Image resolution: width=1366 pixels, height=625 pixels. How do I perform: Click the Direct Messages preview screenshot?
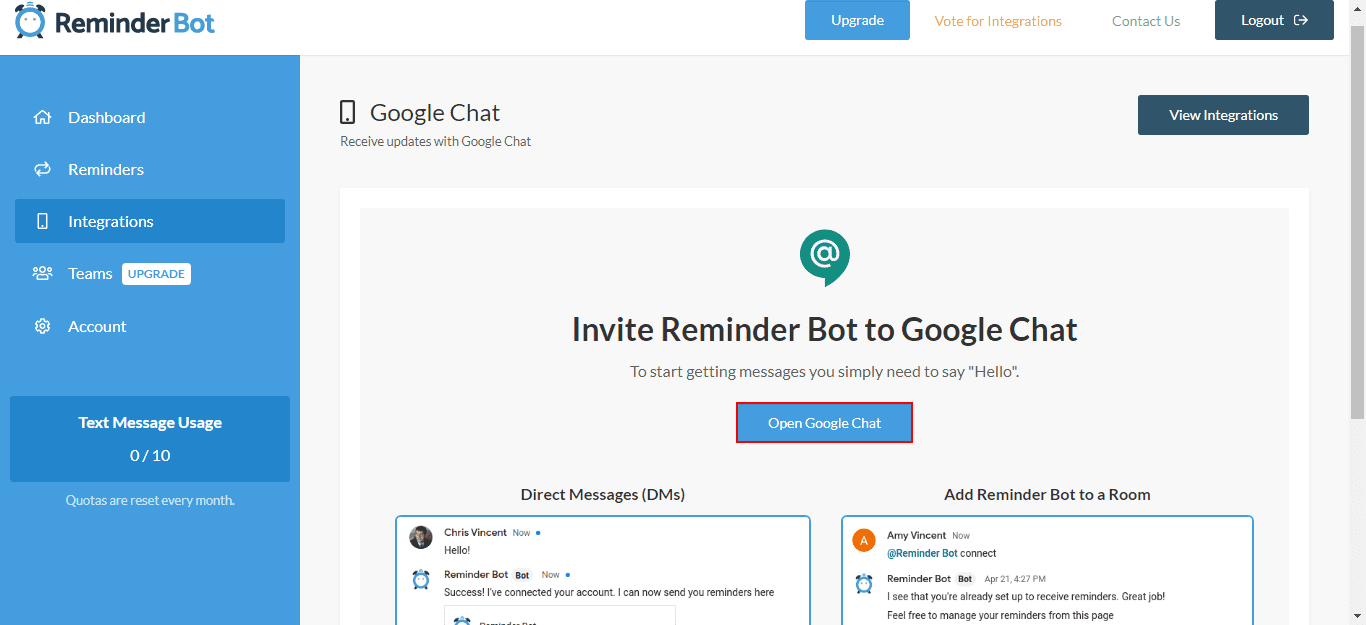(603, 570)
